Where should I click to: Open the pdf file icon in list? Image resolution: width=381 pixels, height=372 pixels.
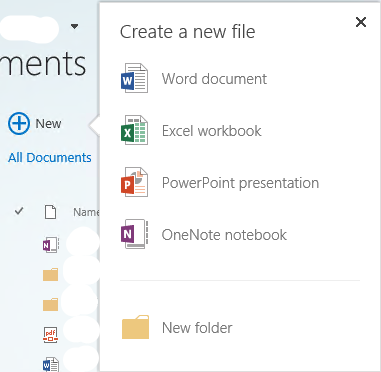(x=51, y=335)
